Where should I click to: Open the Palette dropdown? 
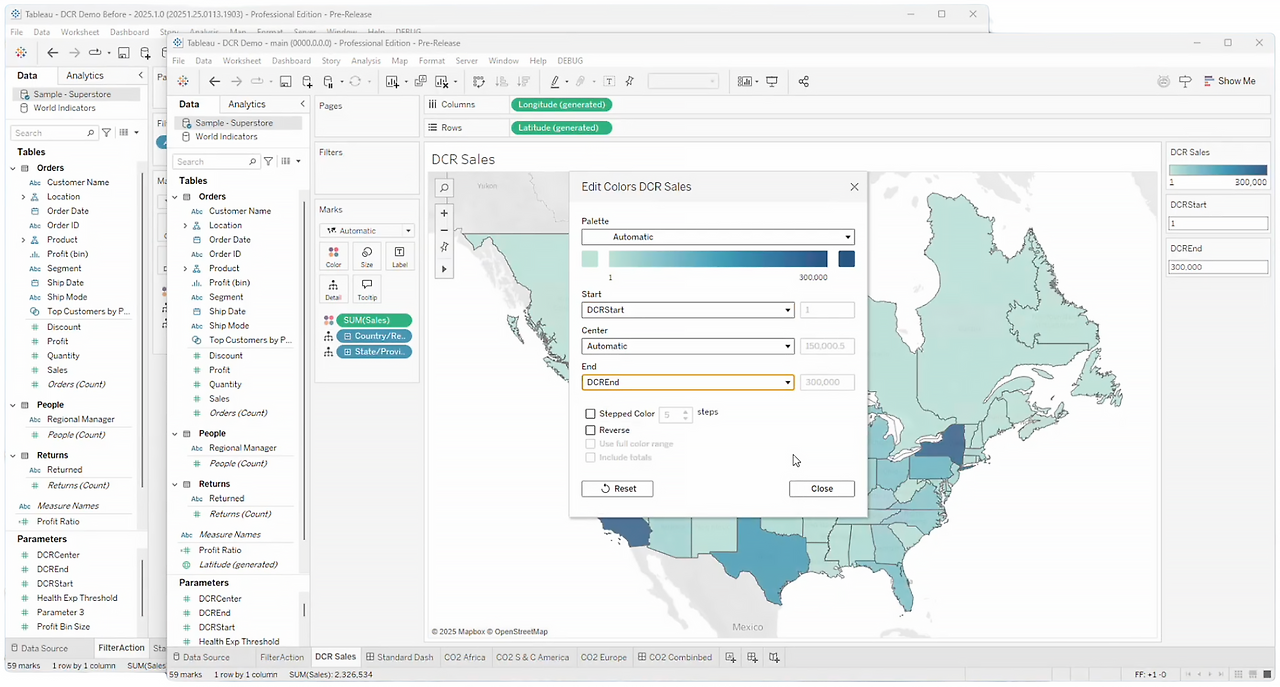tap(718, 237)
